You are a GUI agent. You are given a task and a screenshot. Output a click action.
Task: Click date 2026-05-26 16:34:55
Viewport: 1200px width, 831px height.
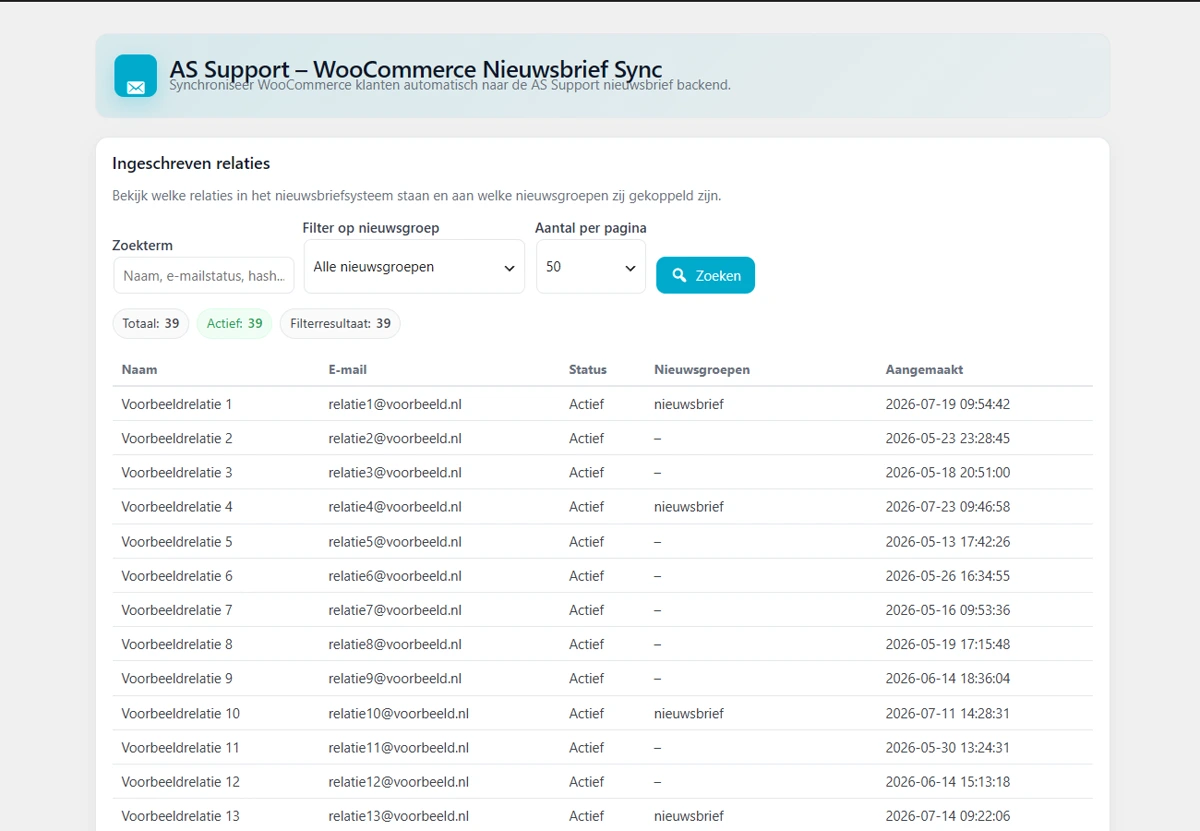click(x=948, y=575)
